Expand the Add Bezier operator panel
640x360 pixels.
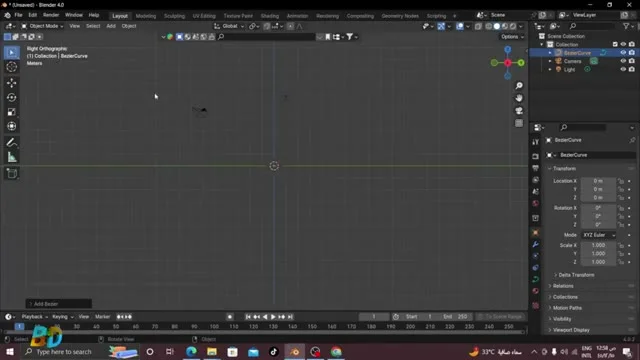(x=59, y=304)
